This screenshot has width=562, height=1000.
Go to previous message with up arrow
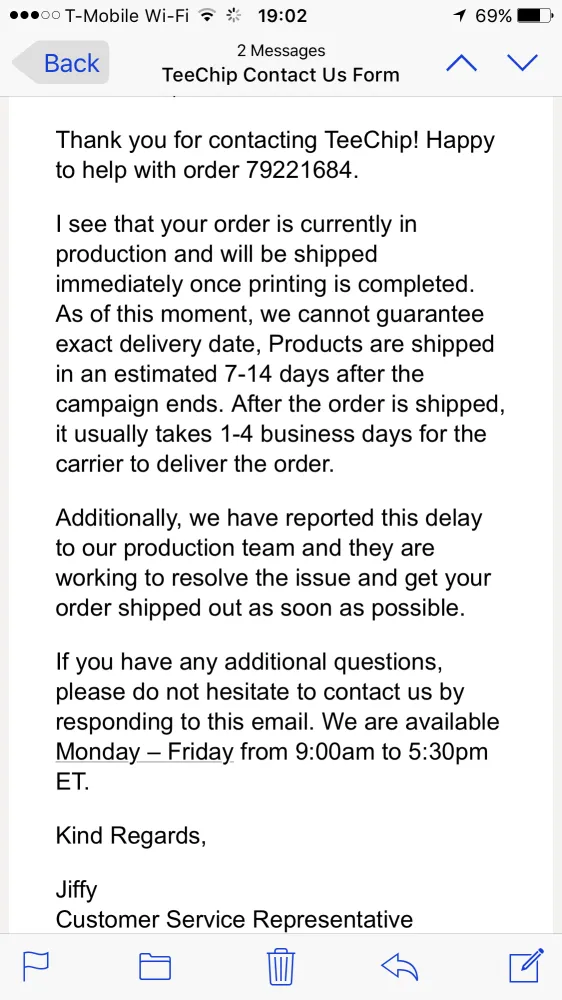click(x=461, y=62)
